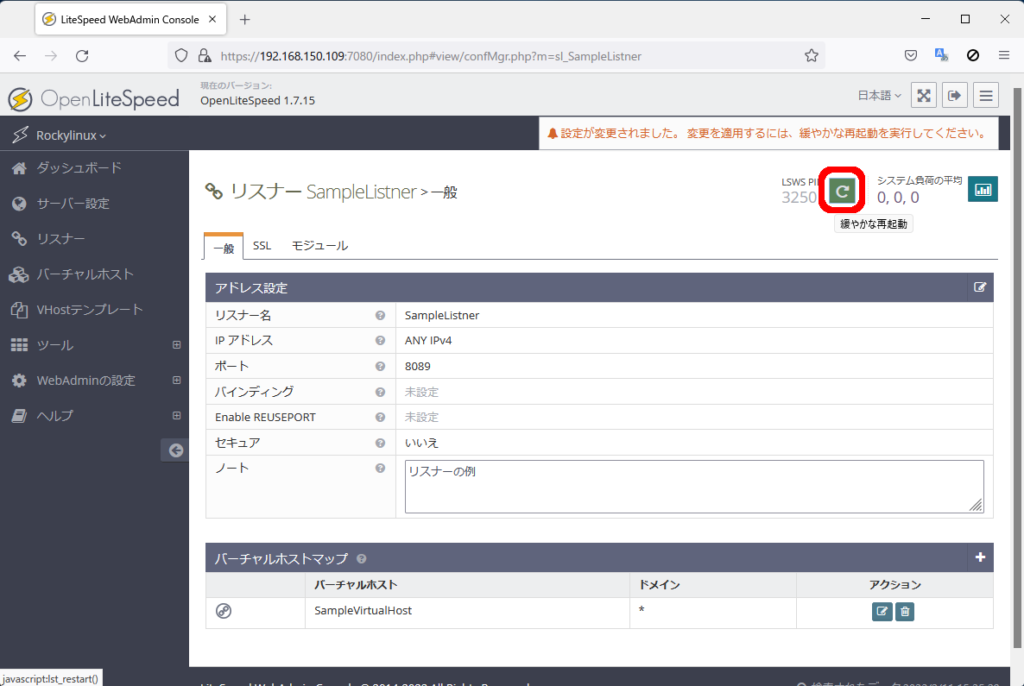
Task: Switch to the SSL tab
Action: [x=262, y=246]
